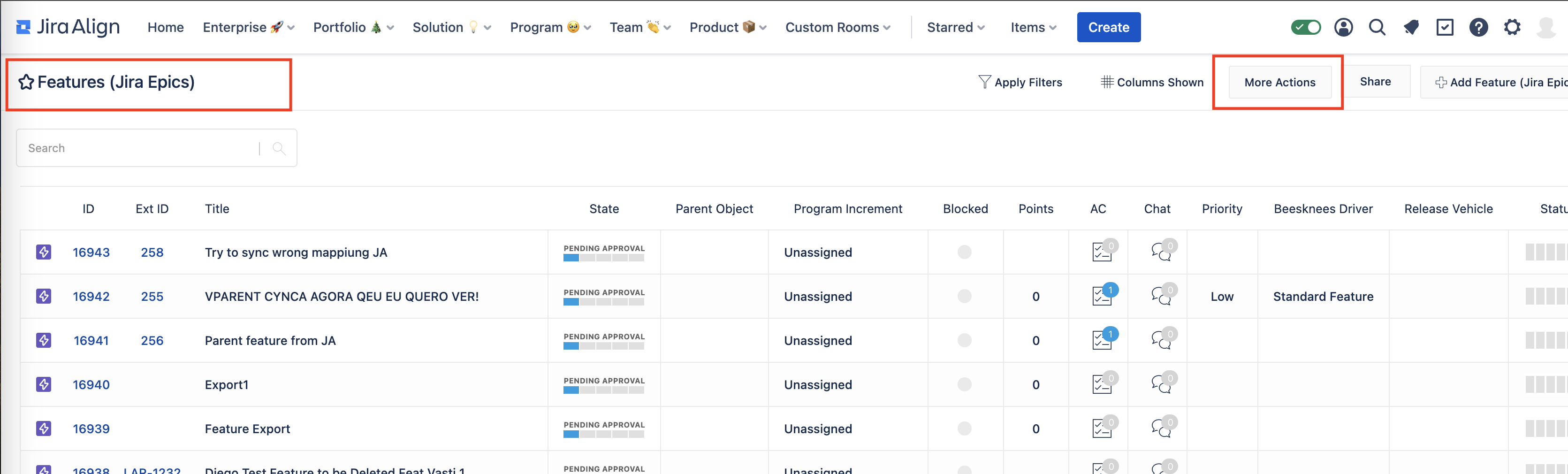Open acceptance criteria for feature 16943
This screenshot has height=474, width=1568.
1103,251
